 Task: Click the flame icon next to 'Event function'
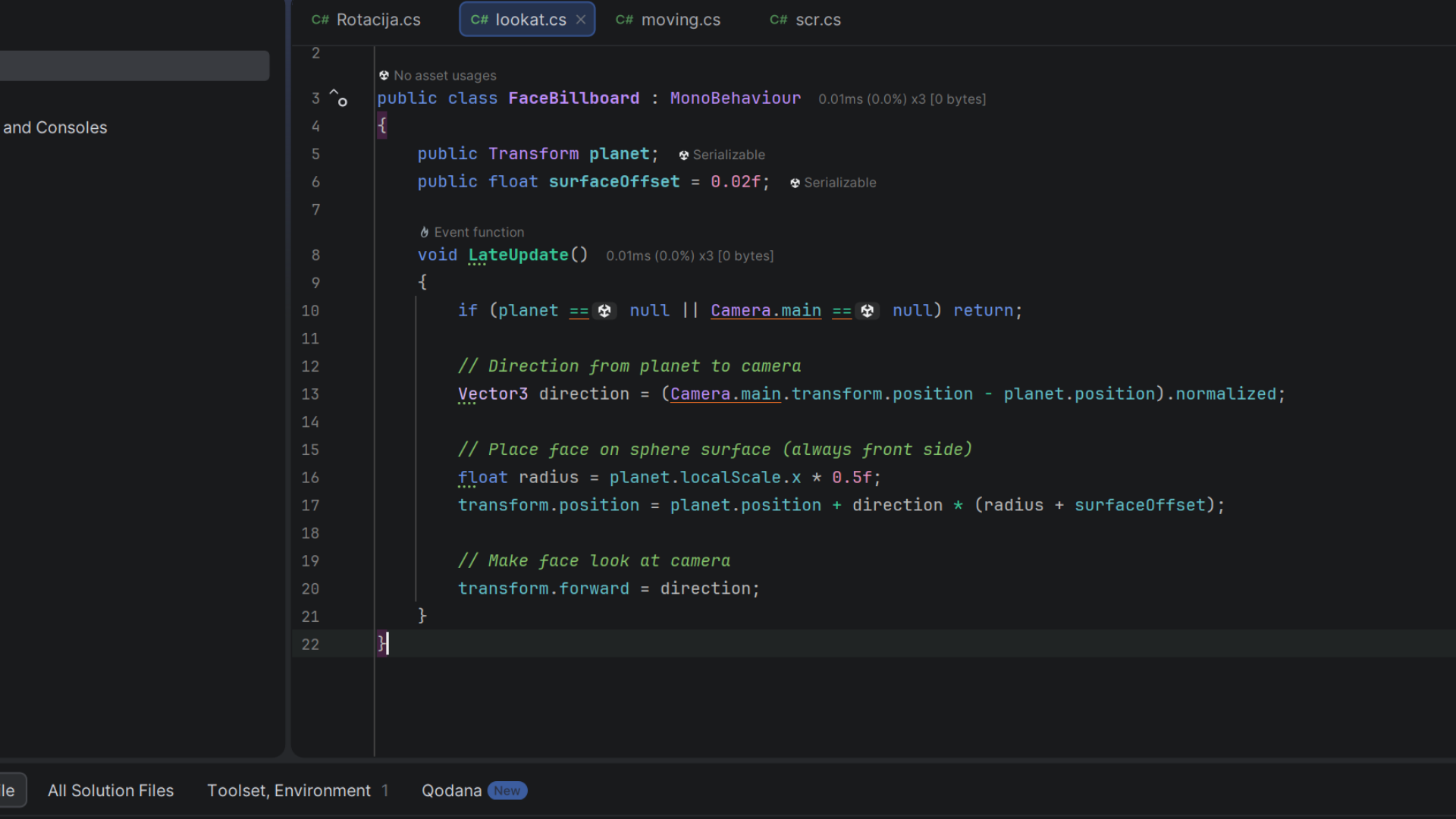[x=425, y=233]
